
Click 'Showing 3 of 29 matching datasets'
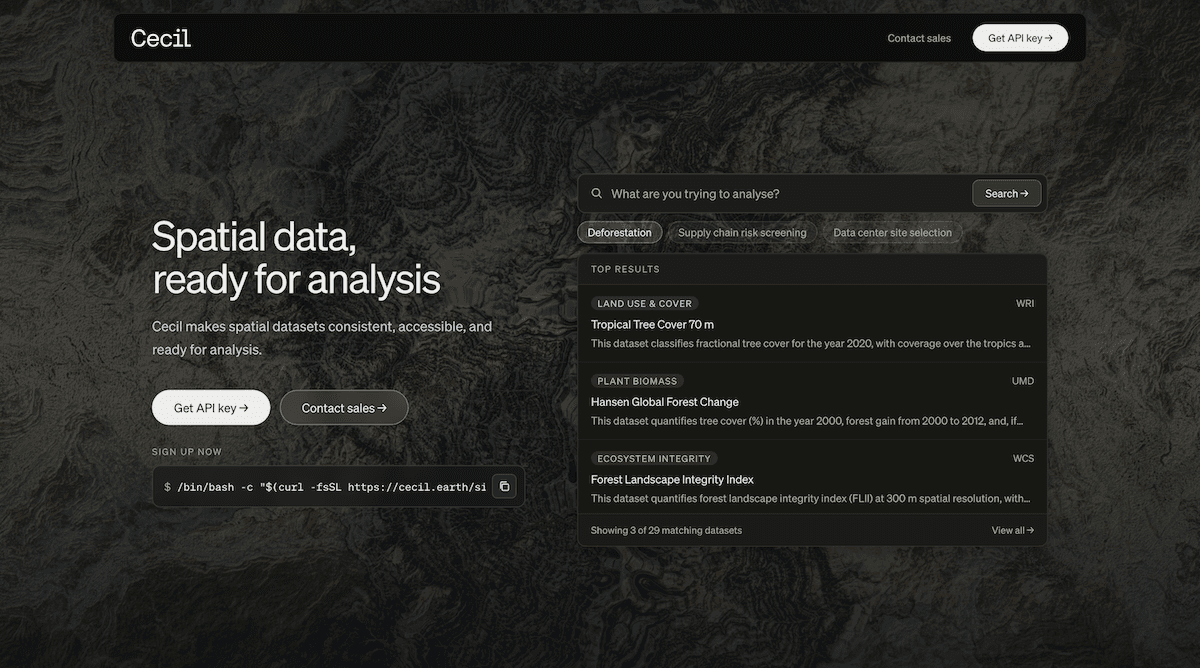click(x=666, y=530)
